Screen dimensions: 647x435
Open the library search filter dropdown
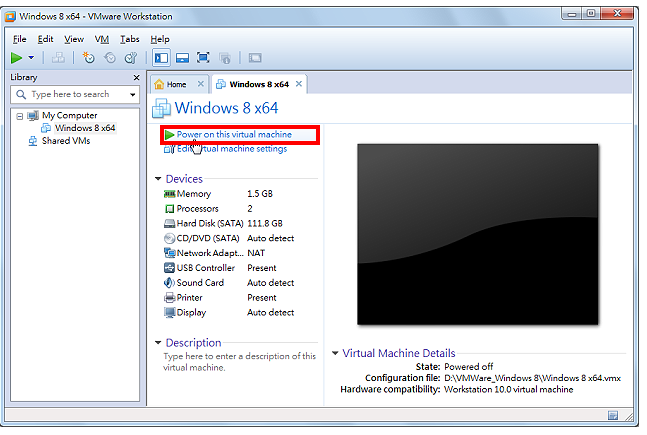(x=132, y=95)
